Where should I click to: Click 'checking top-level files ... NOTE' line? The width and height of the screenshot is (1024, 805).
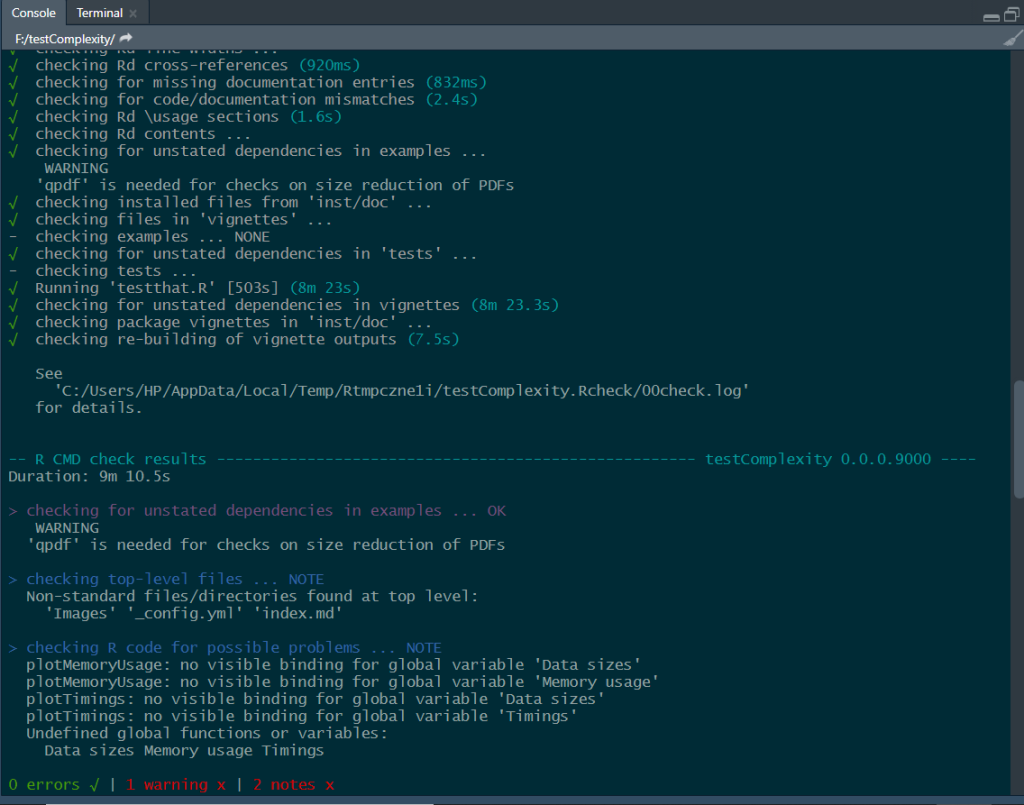(175, 579)
